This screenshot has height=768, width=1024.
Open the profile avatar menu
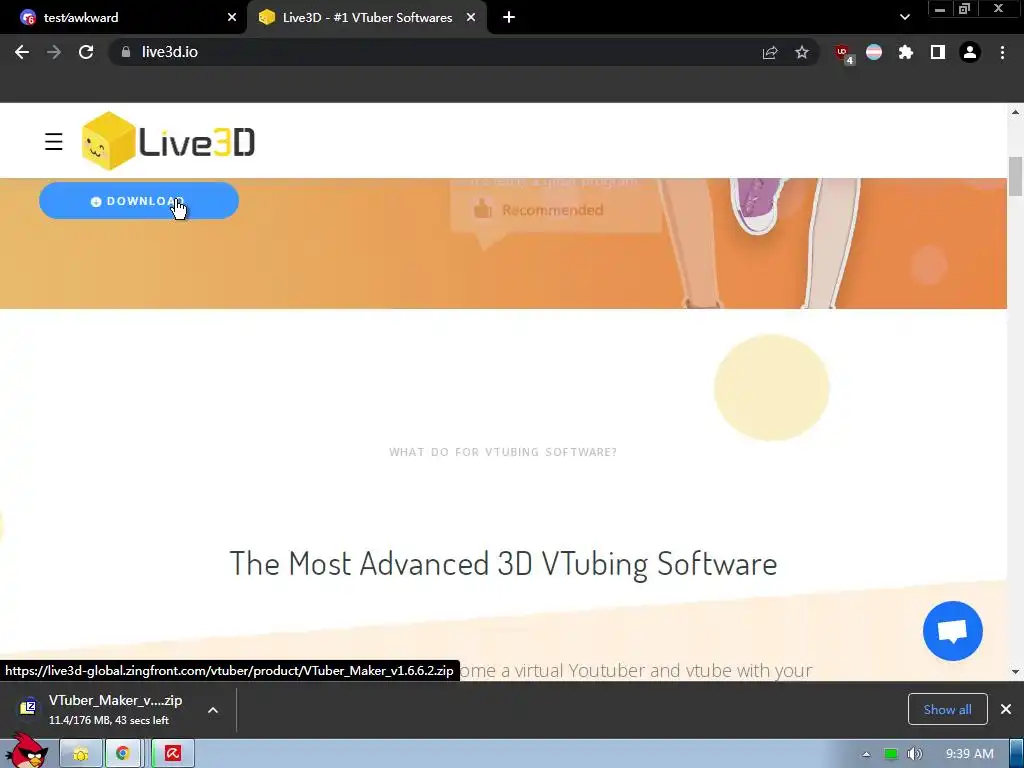point(970,52)
